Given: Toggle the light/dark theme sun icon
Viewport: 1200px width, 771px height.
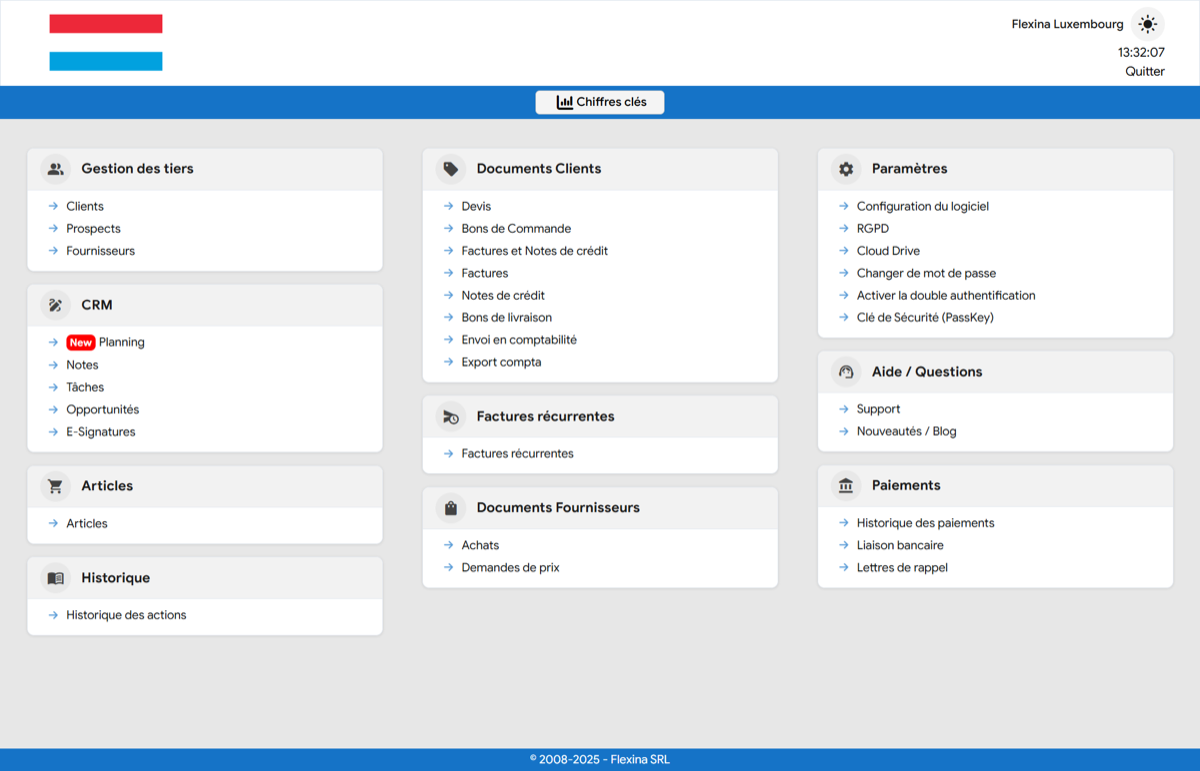Looking at the screenshot, I should tap(1147, 24).
